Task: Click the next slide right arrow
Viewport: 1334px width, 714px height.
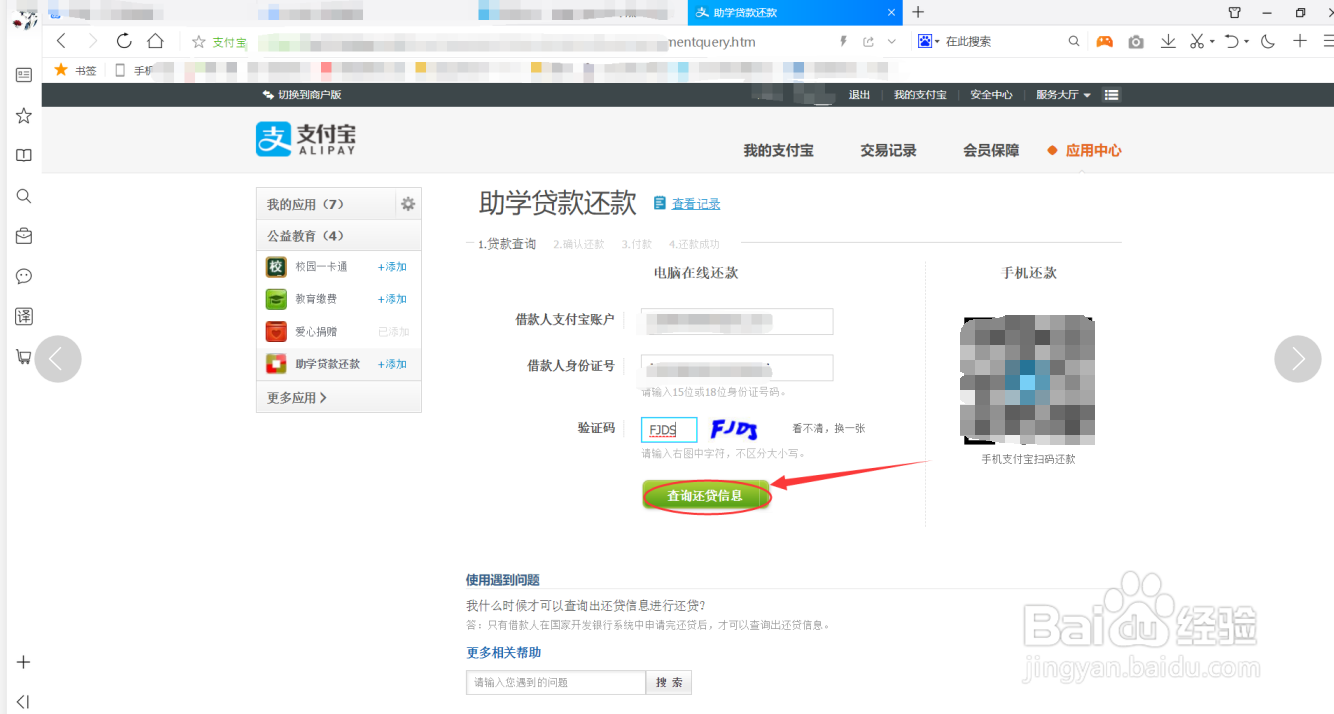Action: point(1298,358)
